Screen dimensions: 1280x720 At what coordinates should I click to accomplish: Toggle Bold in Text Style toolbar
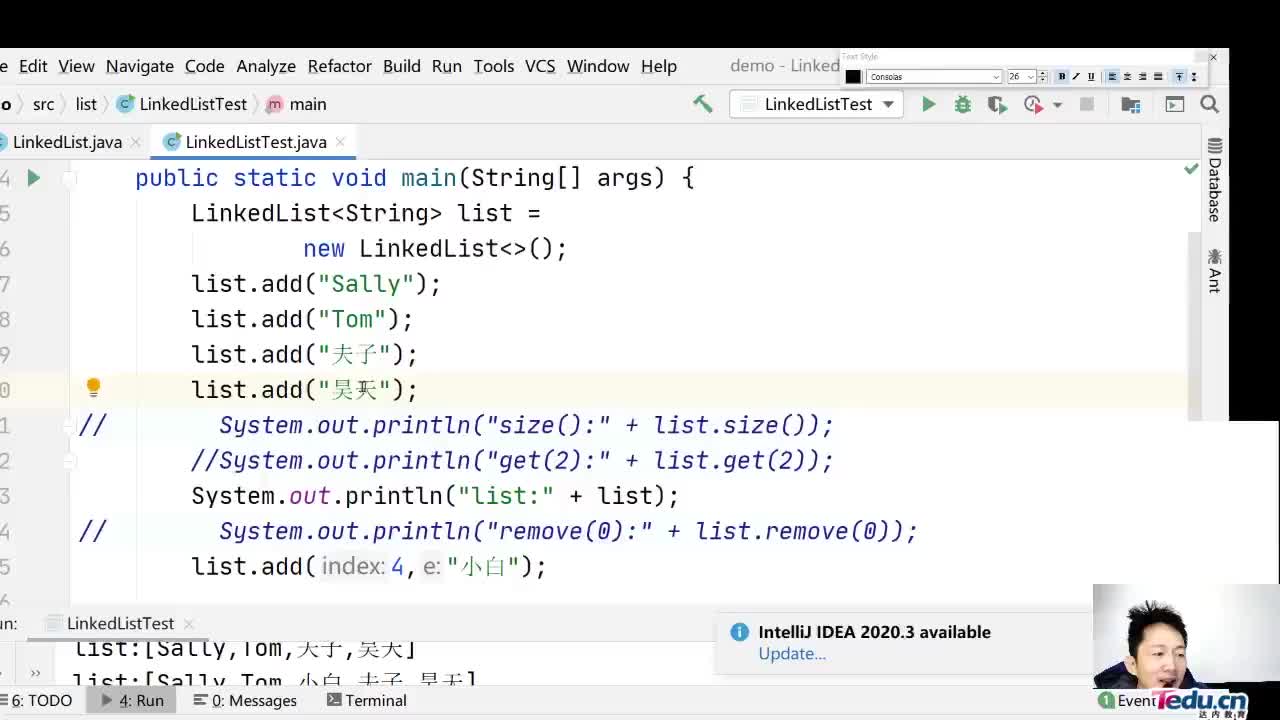tap(1061, 77)
